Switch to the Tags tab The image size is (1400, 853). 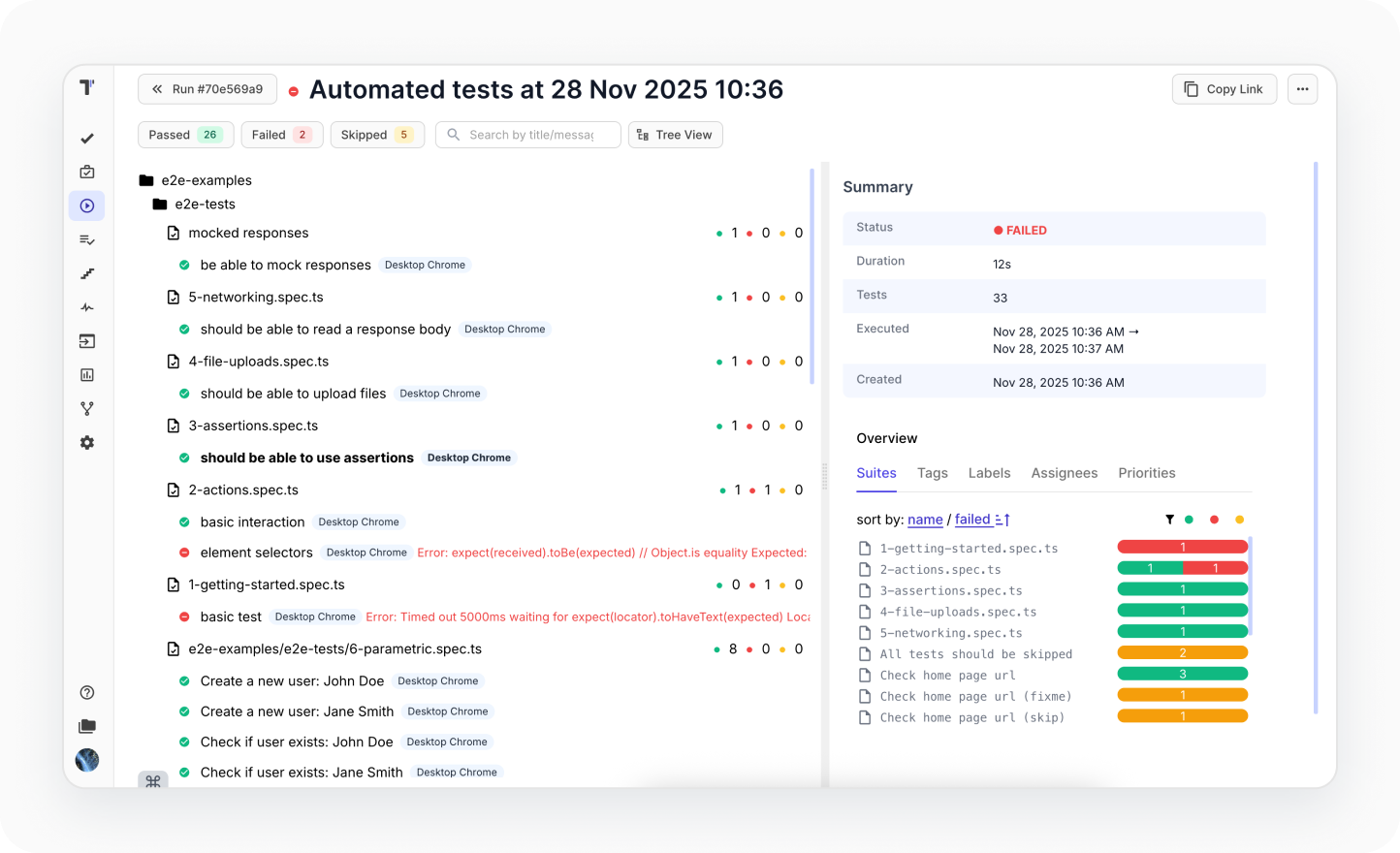[932, 473]
